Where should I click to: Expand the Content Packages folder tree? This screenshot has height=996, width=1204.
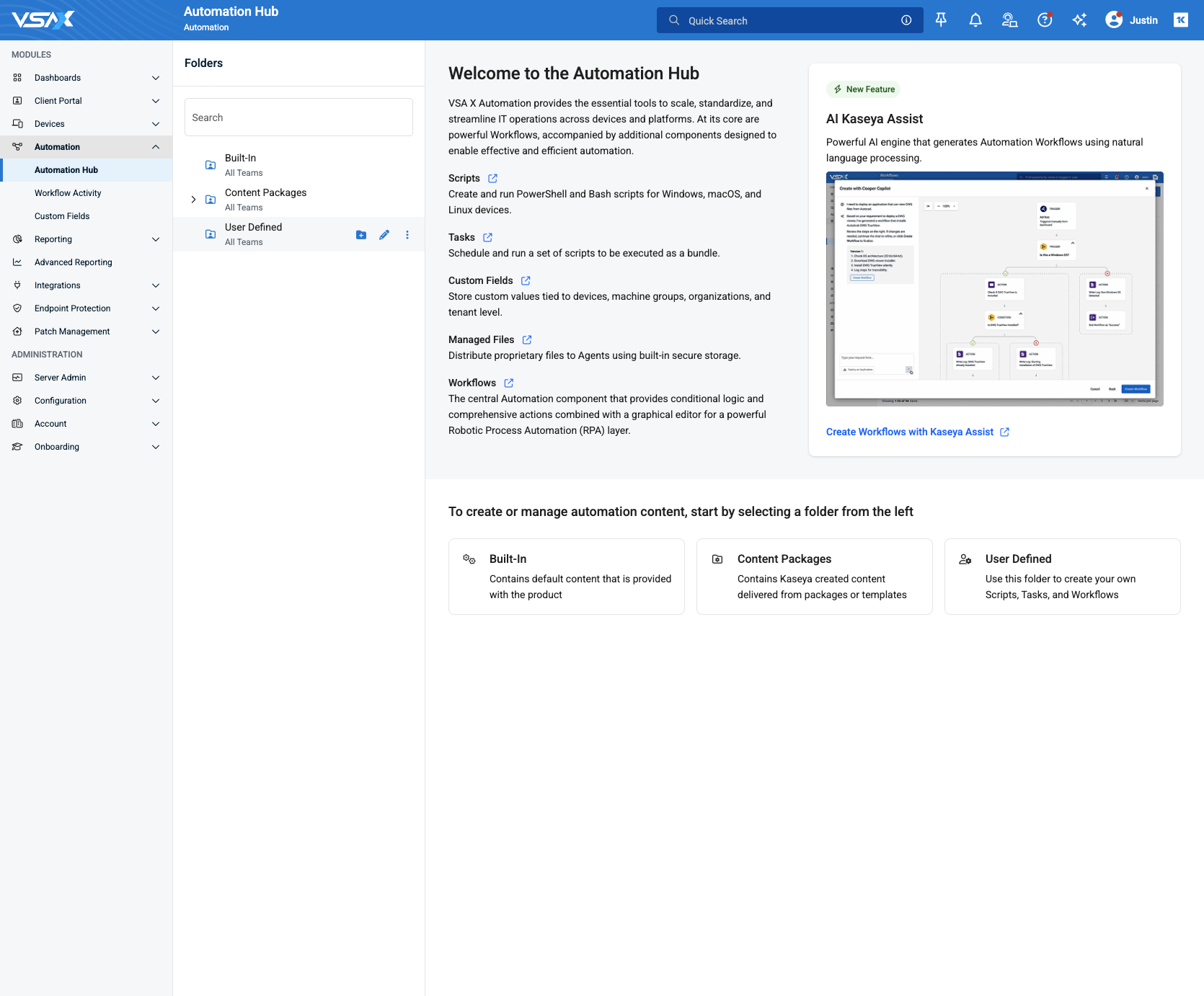click(193, 200)
